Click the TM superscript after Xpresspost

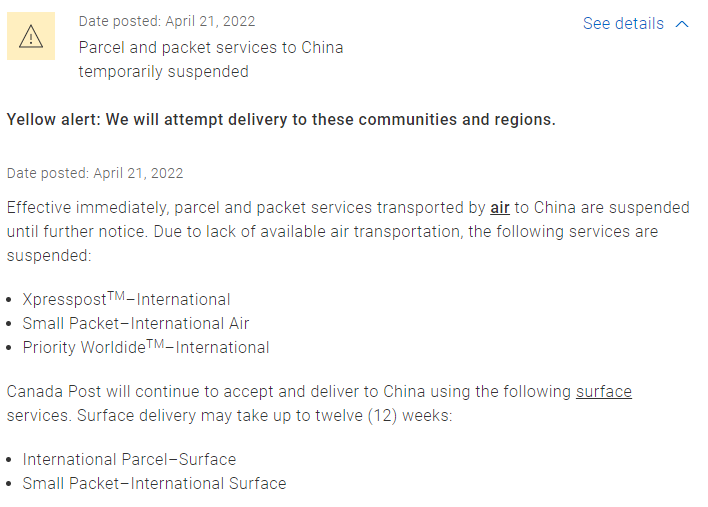click(116, 296)
